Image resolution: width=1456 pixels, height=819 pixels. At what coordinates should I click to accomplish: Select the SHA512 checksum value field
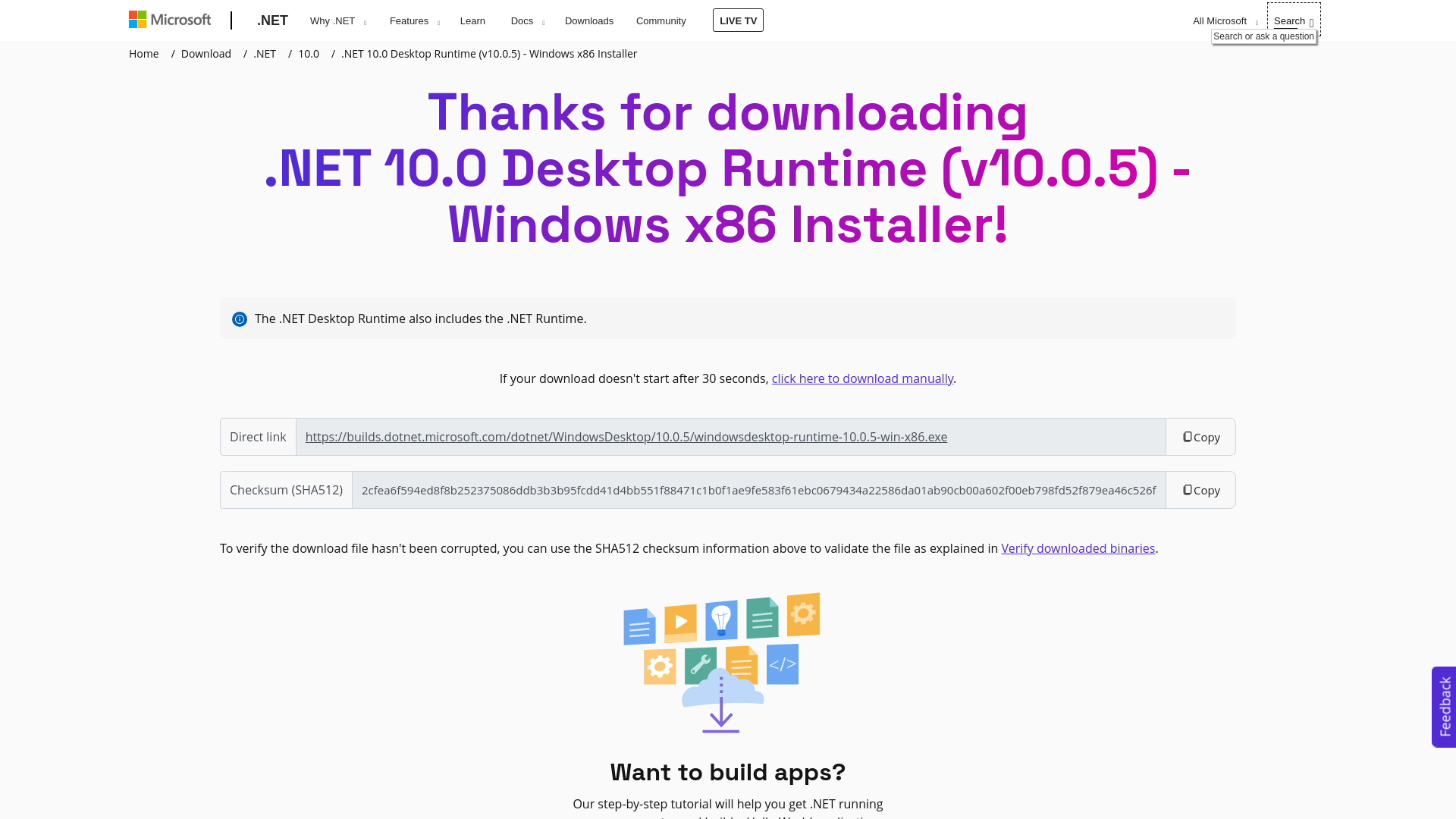tap(759, 490)
